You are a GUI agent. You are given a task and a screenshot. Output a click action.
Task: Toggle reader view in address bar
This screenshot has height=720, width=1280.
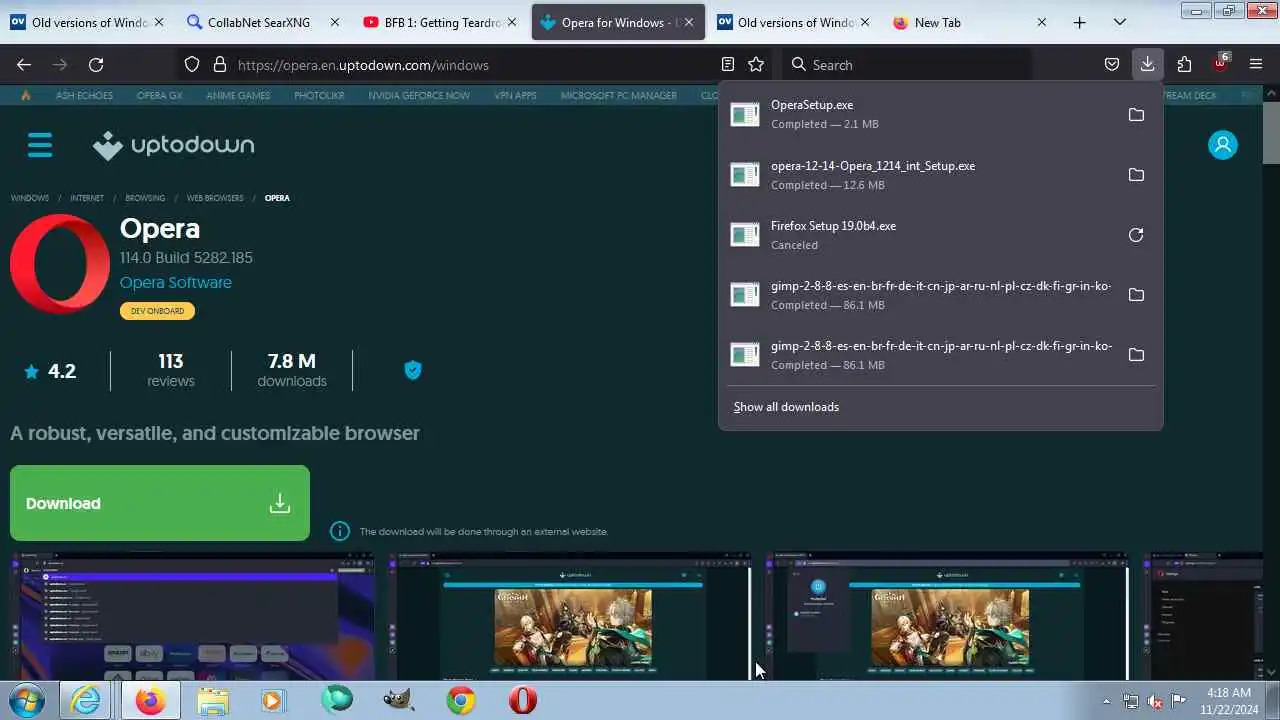click(x=728, y=64)
